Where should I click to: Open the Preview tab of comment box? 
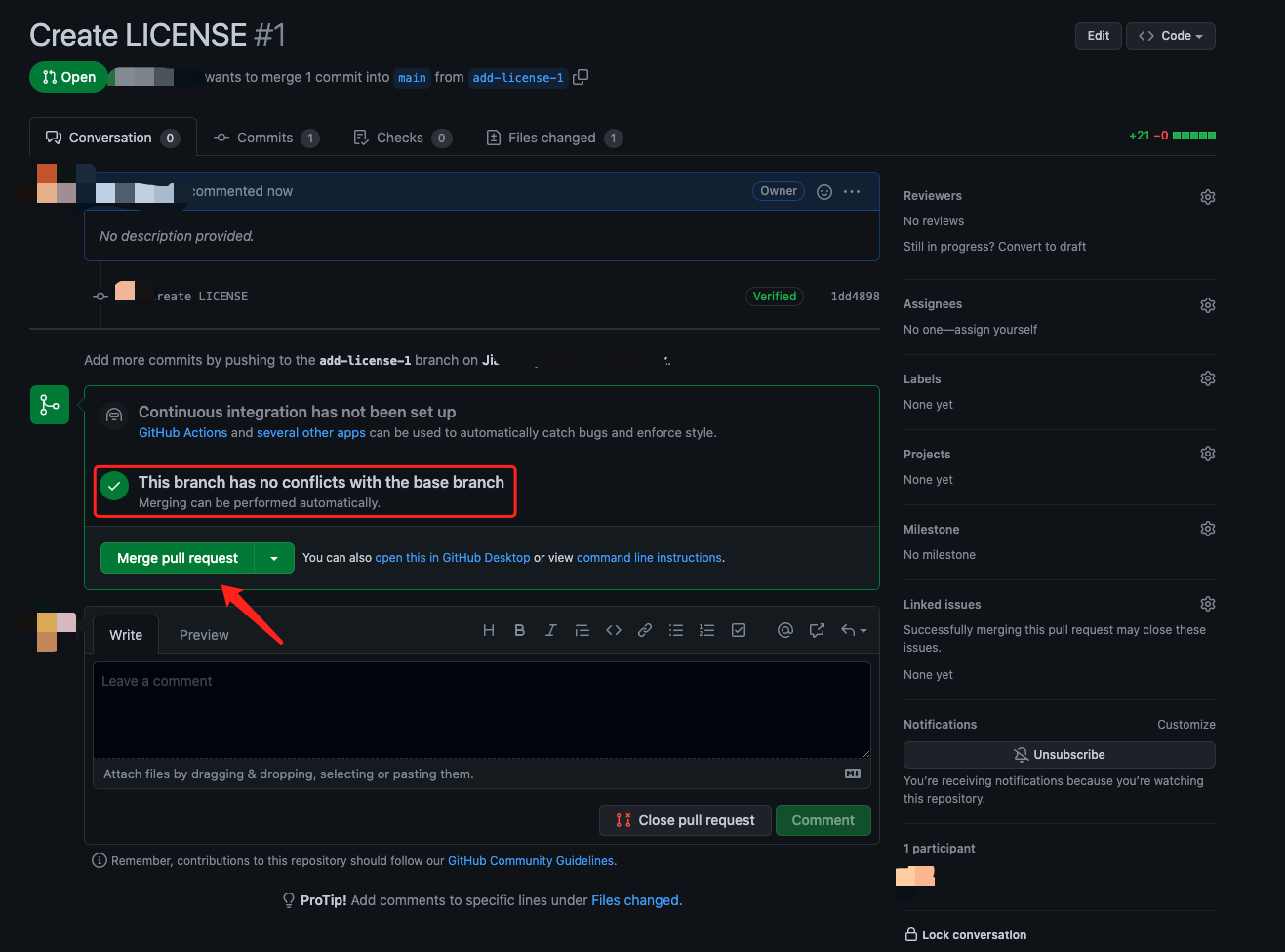coord(204,634)
